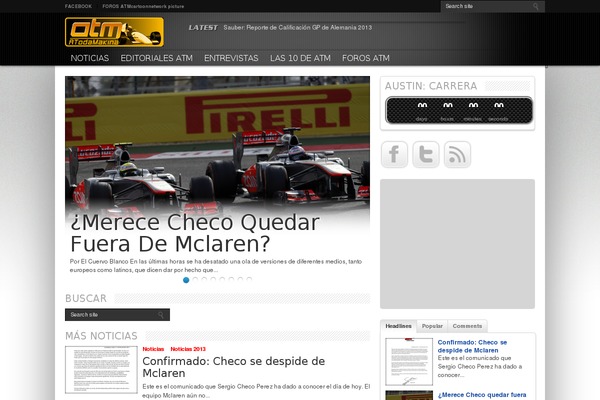
Task: Open the EDITORIALES ATM menu
Action: [157, 58]
